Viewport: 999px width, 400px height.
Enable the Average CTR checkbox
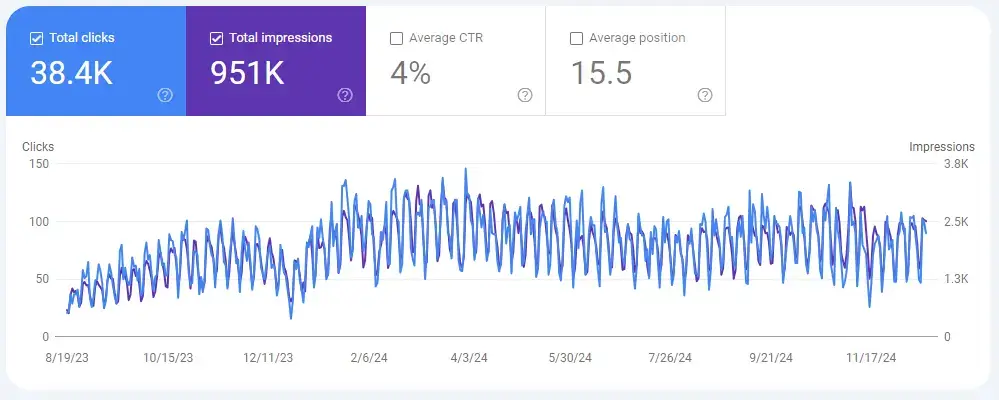pyautogui.click(x=396, y=38)
